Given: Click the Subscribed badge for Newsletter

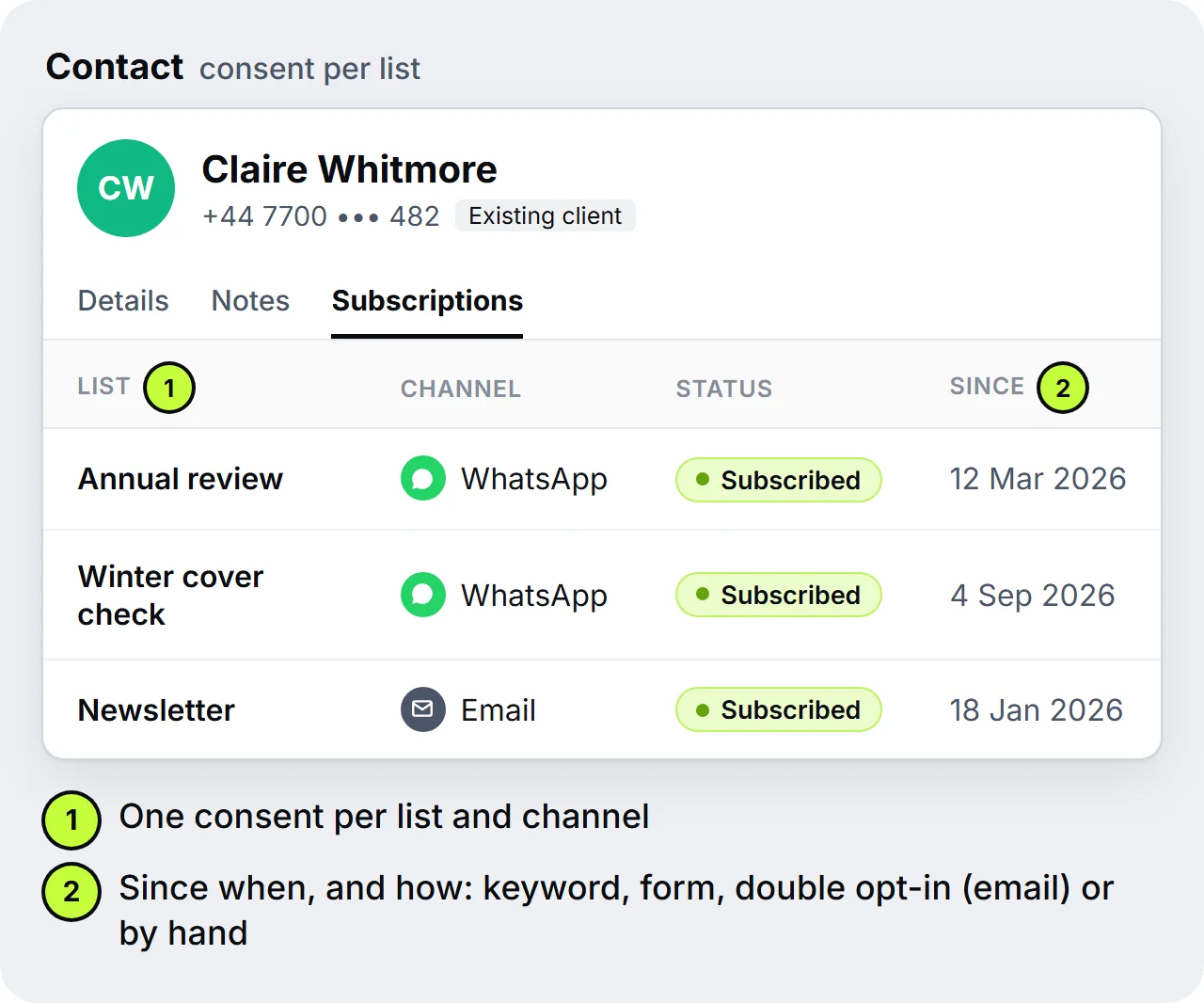Looking at the screenshot, I should (x=779, y=709).
